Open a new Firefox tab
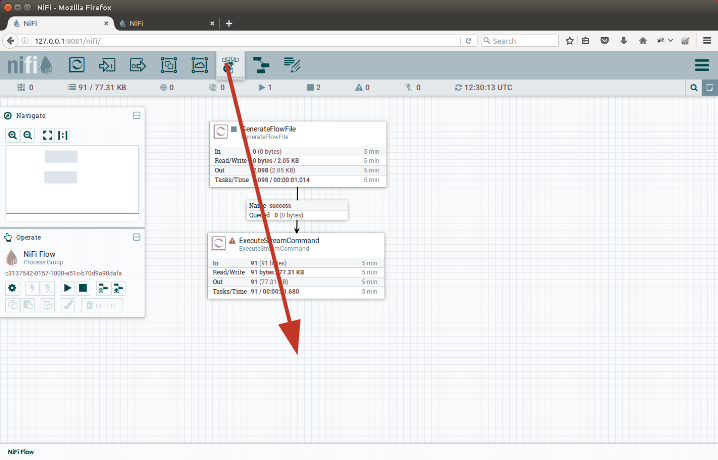The height and width of the screenshot is (460, 718). 229,23
